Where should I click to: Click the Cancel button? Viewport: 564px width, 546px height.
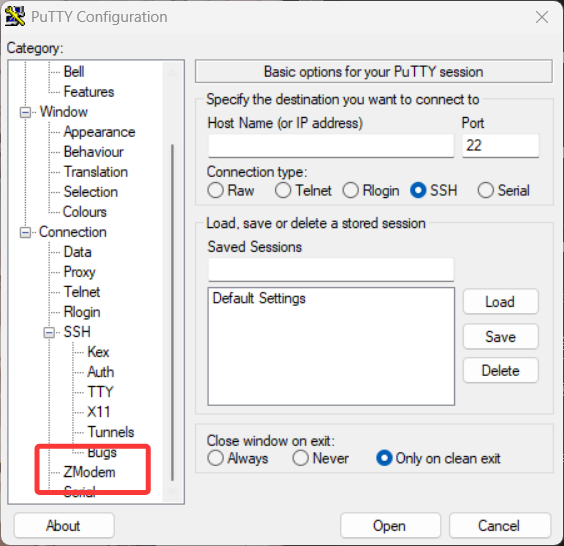(500, 526)
